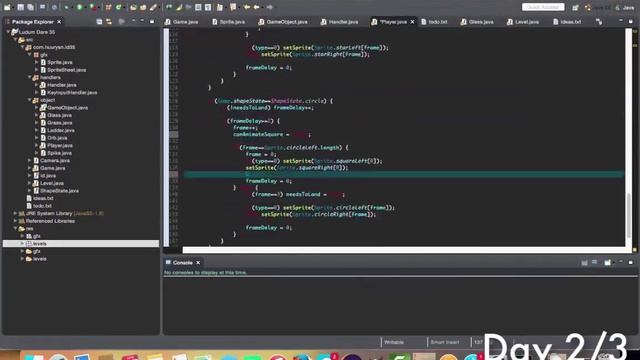Close the Console view
640x360 pixels.
(x=198, y=262)
